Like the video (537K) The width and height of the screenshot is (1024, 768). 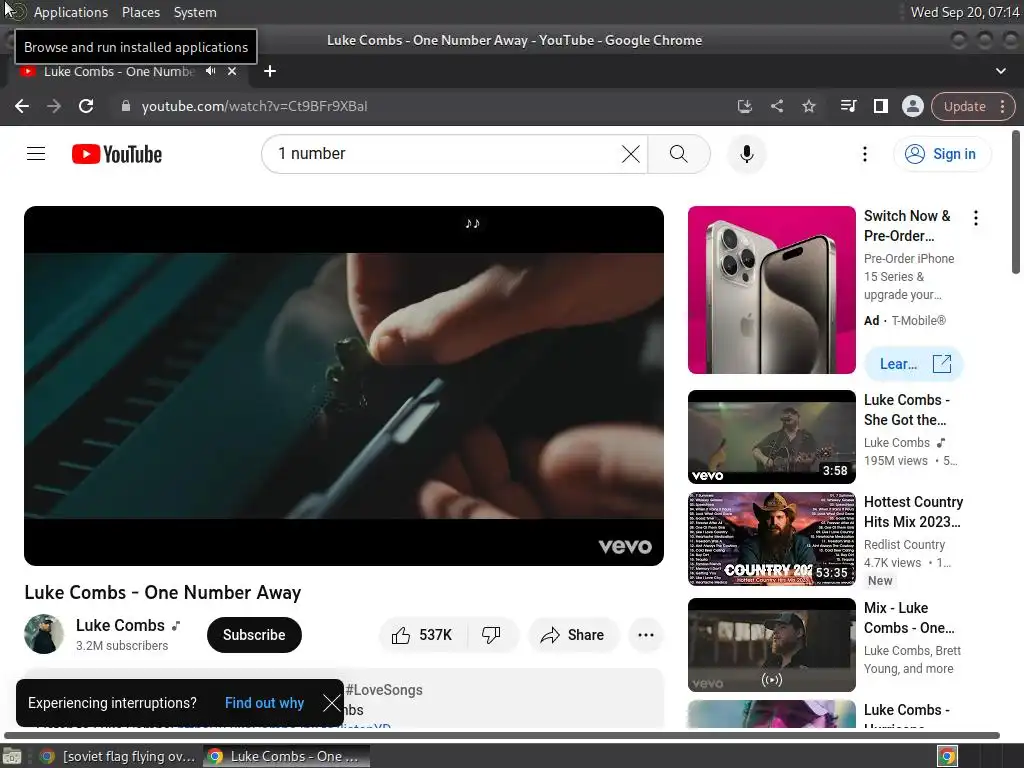423,635
